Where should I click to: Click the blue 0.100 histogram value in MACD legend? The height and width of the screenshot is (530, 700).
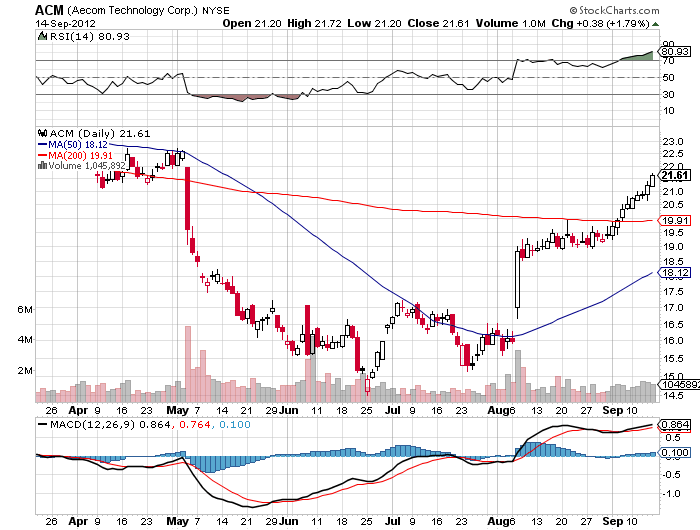[235, 425]
